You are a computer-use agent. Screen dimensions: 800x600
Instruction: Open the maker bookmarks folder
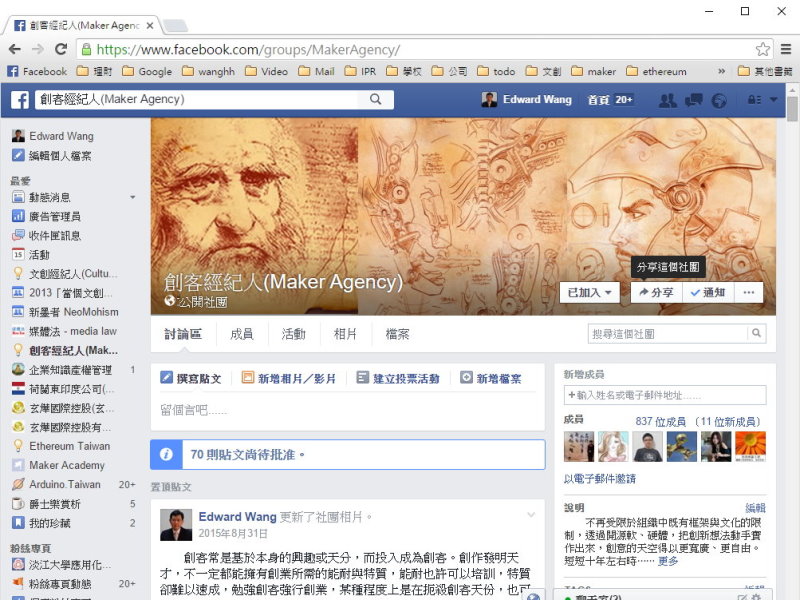click(x=593, y=71)
